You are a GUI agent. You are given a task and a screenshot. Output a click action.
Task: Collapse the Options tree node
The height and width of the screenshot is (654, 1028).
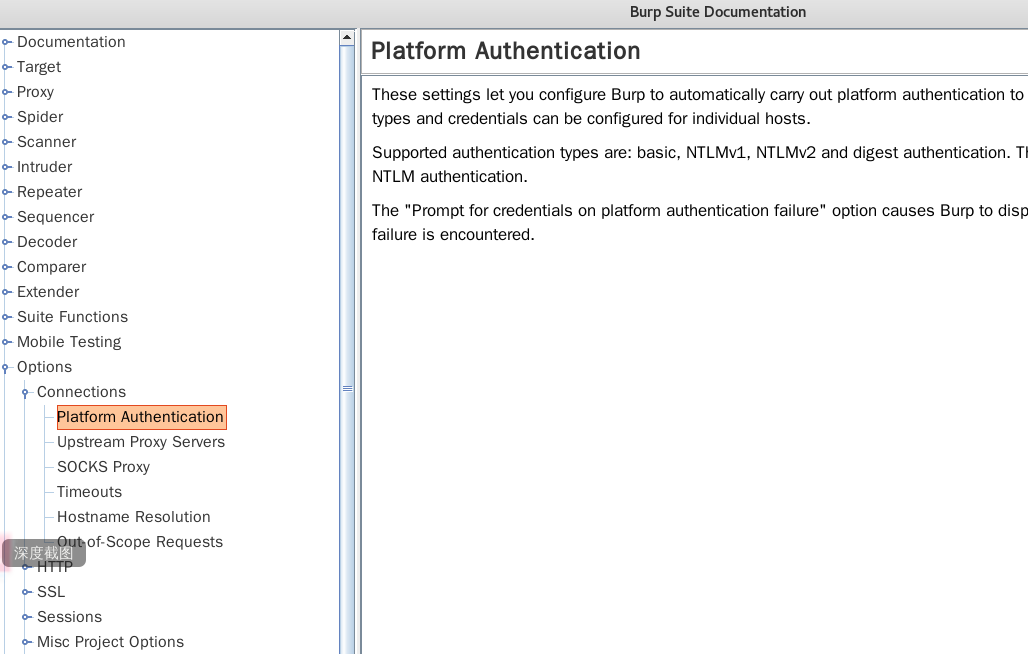pos(7,367)
